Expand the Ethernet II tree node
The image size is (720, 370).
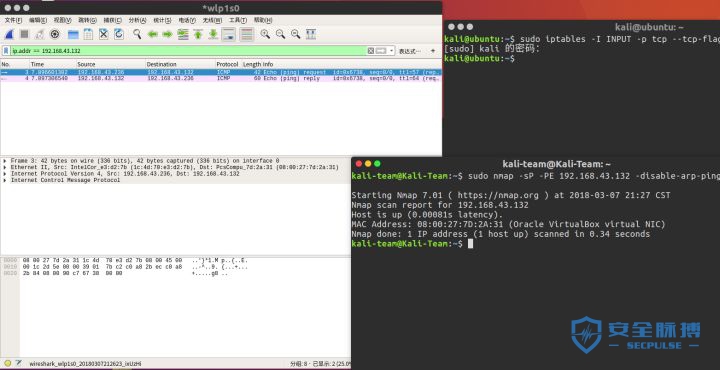tap(5, 168)
